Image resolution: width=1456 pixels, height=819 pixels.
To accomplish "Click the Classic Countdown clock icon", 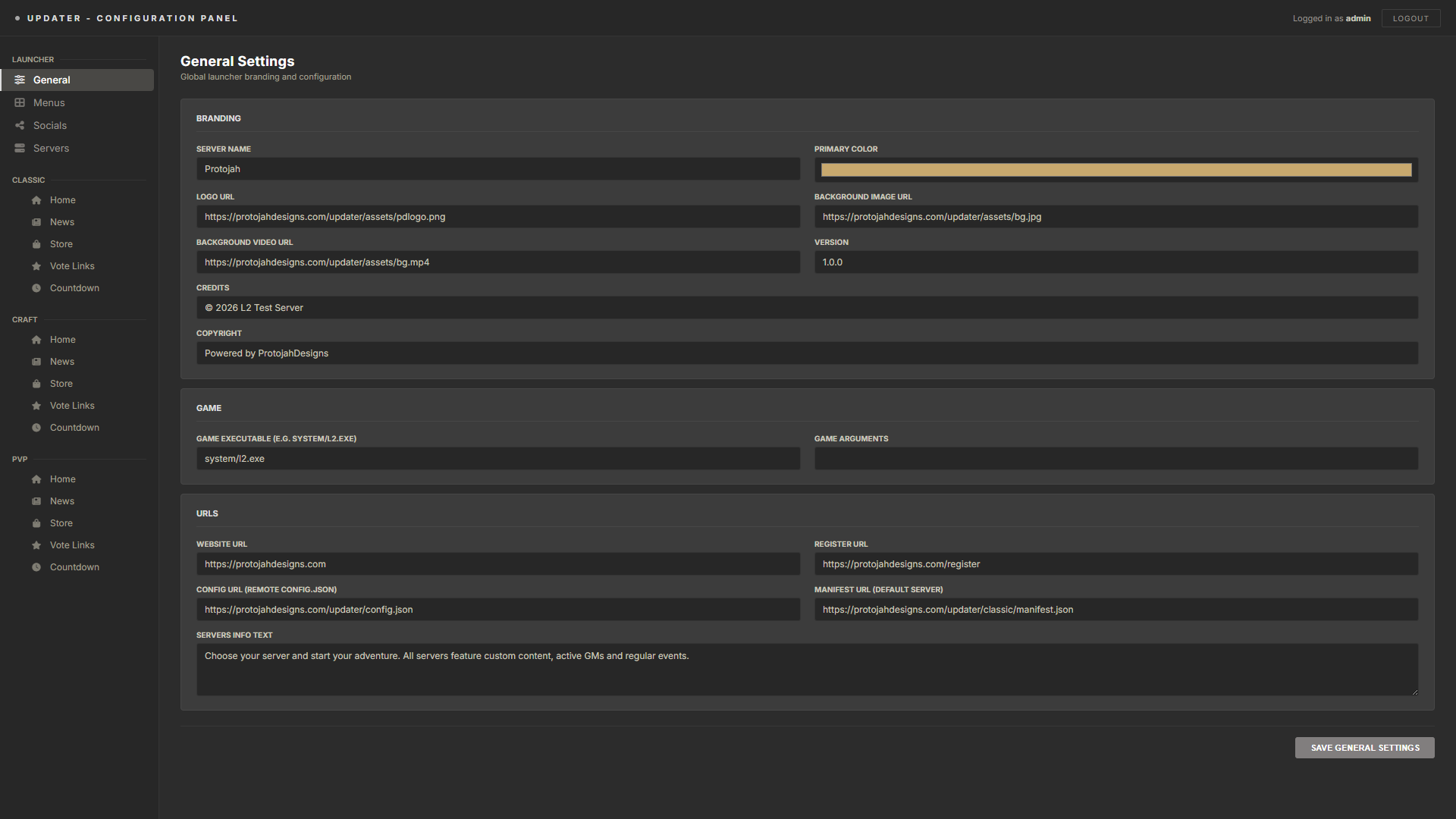I will tap(36, 288).
